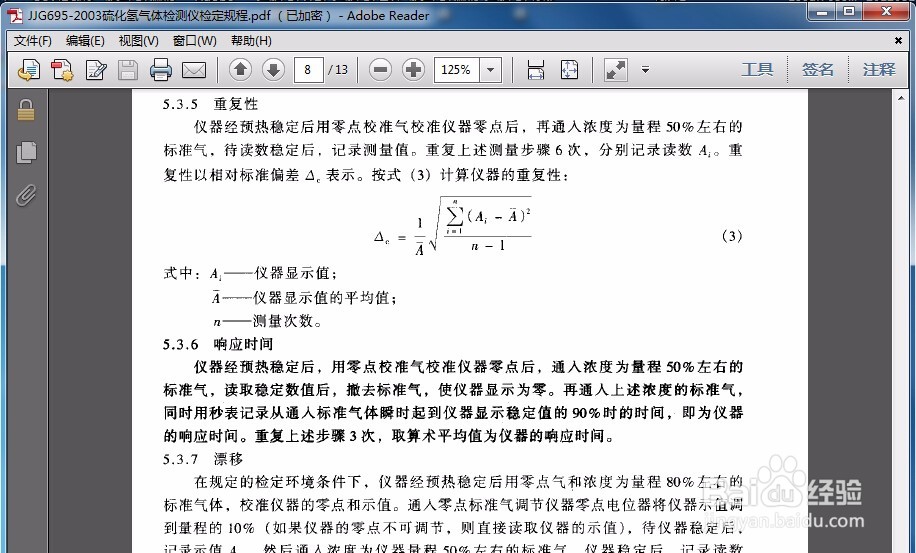The height and width of the screenshot is (553, 916).
Task: Show page thumbnails panel icon
Action: coord(26,153)
